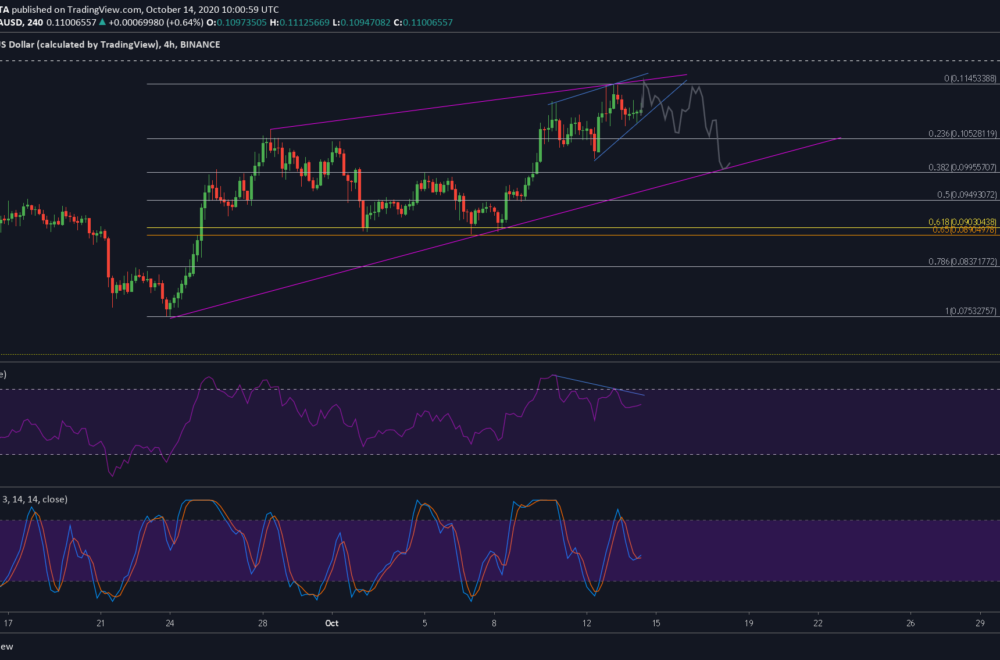This screenshot has width=1000, height=660.
Task: Click the '+0.00069980 (+0.64%)' change value
Action: [156, 22]
